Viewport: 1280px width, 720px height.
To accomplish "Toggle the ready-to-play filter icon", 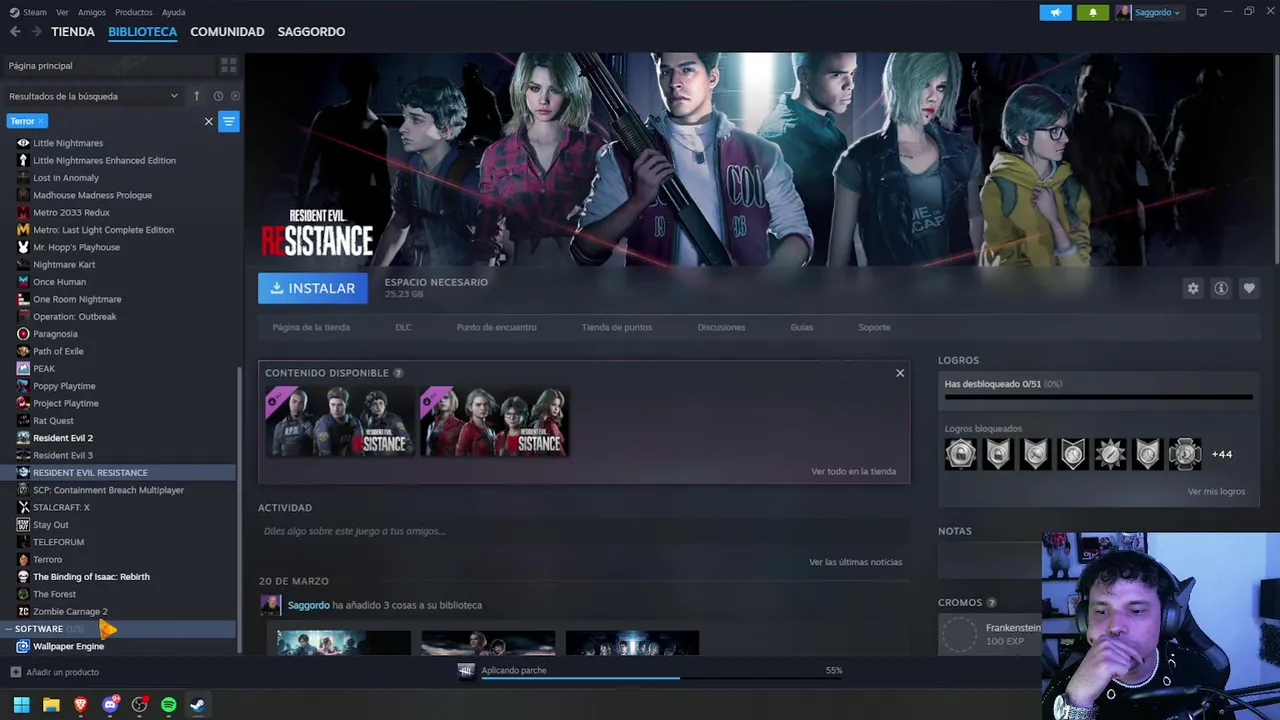I will click(235, 96).
